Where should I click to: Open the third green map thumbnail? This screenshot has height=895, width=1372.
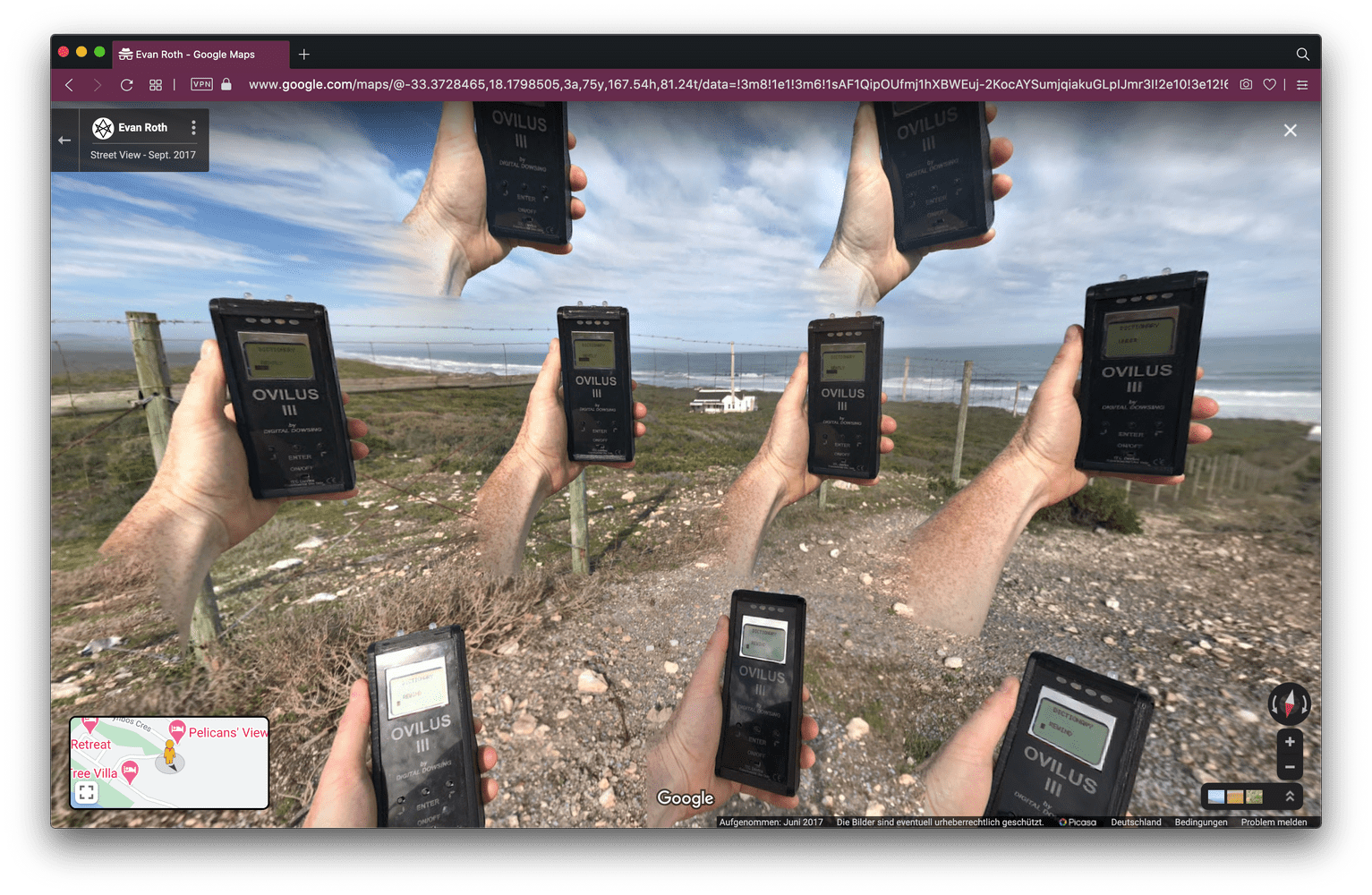(x=1254, y=797)
